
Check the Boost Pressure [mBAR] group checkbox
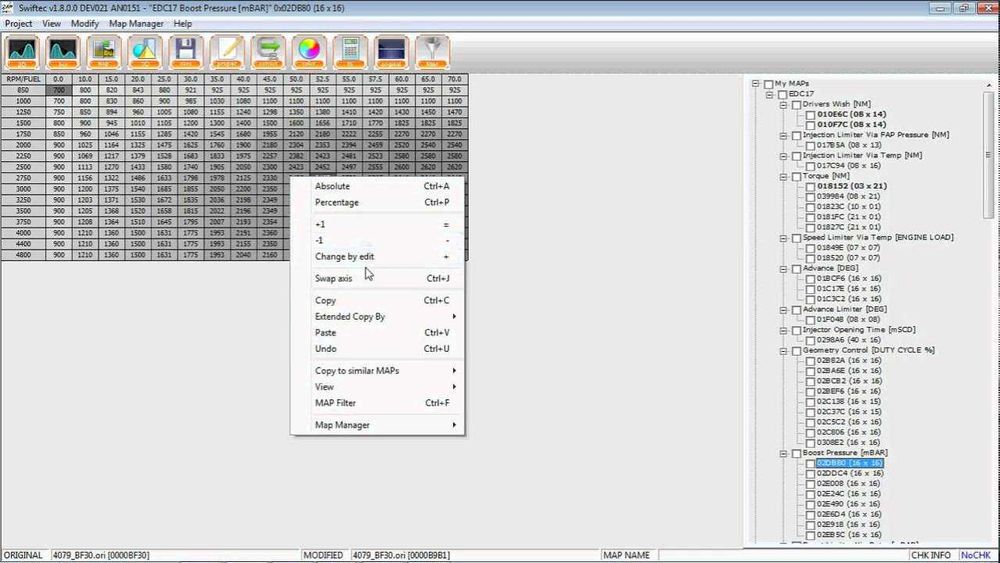797,453
